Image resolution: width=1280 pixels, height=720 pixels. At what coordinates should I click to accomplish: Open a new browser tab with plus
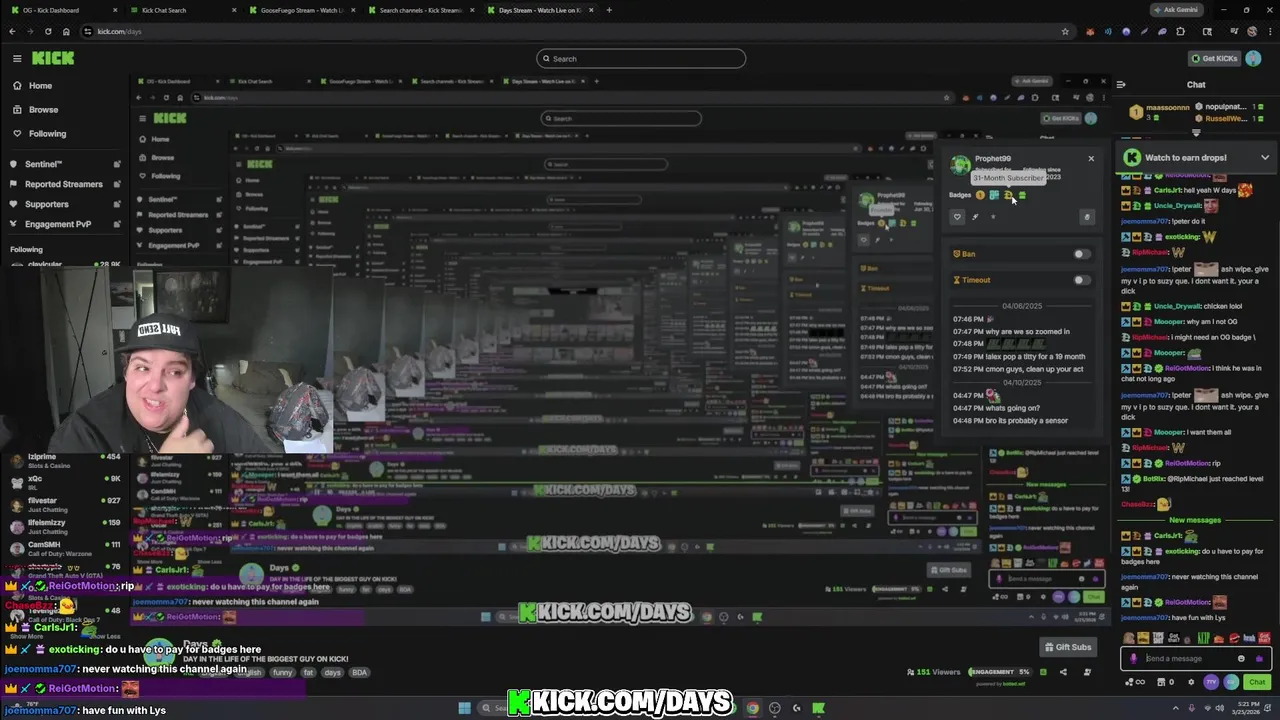[x=609, y=10]
